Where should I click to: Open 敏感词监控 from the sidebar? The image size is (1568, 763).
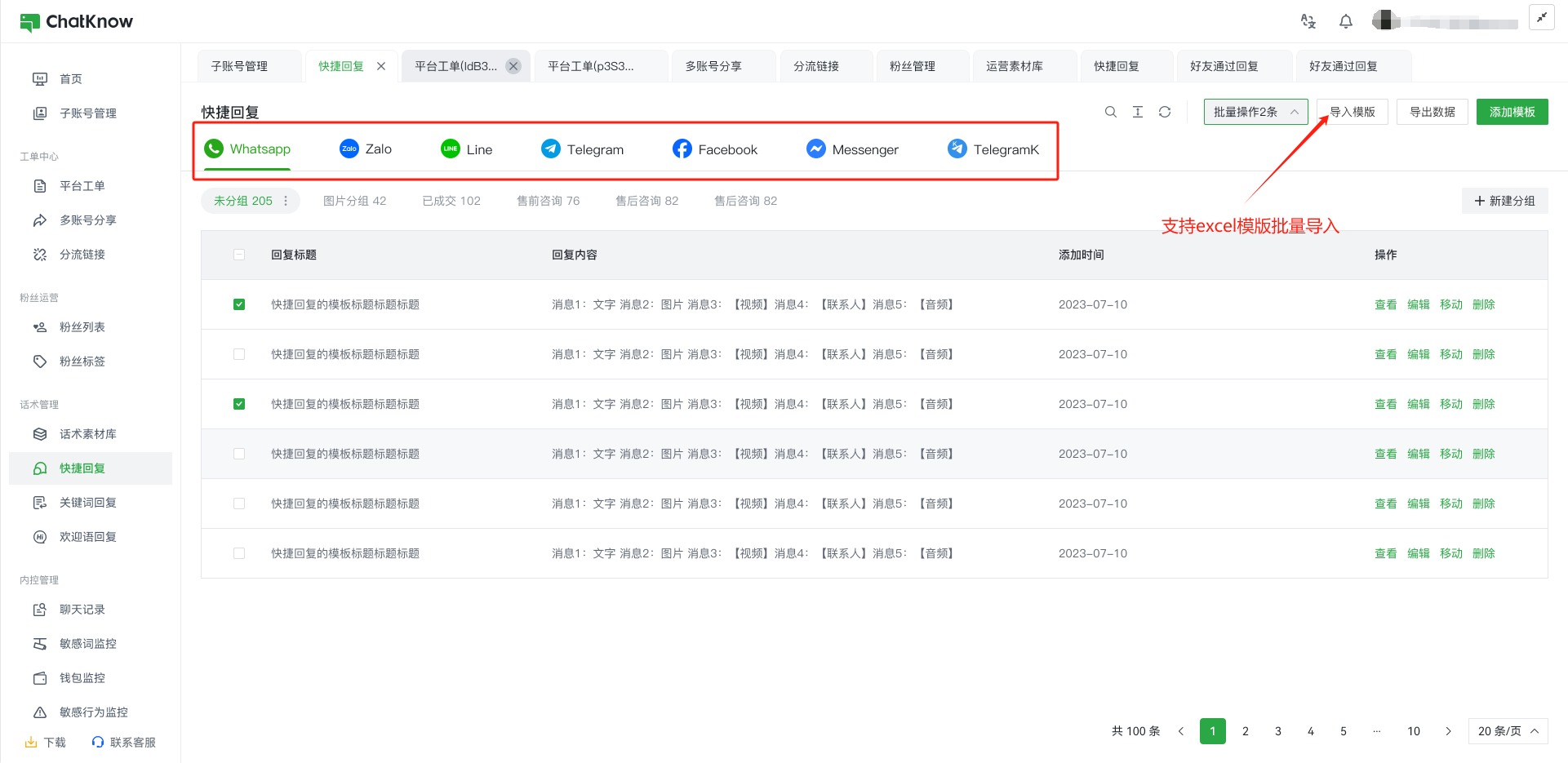click(86, 643)
